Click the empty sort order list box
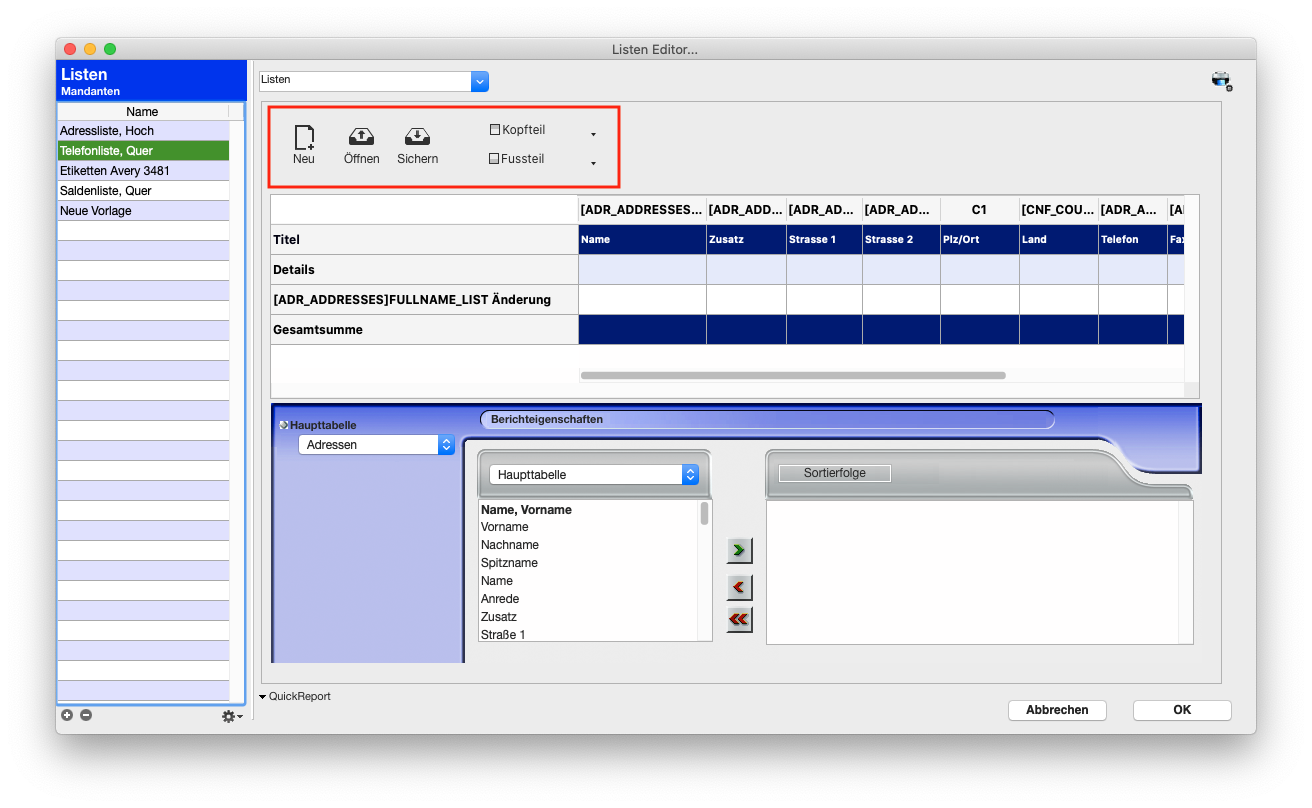This screenshot has width=1312, height=808. [979, 572]
